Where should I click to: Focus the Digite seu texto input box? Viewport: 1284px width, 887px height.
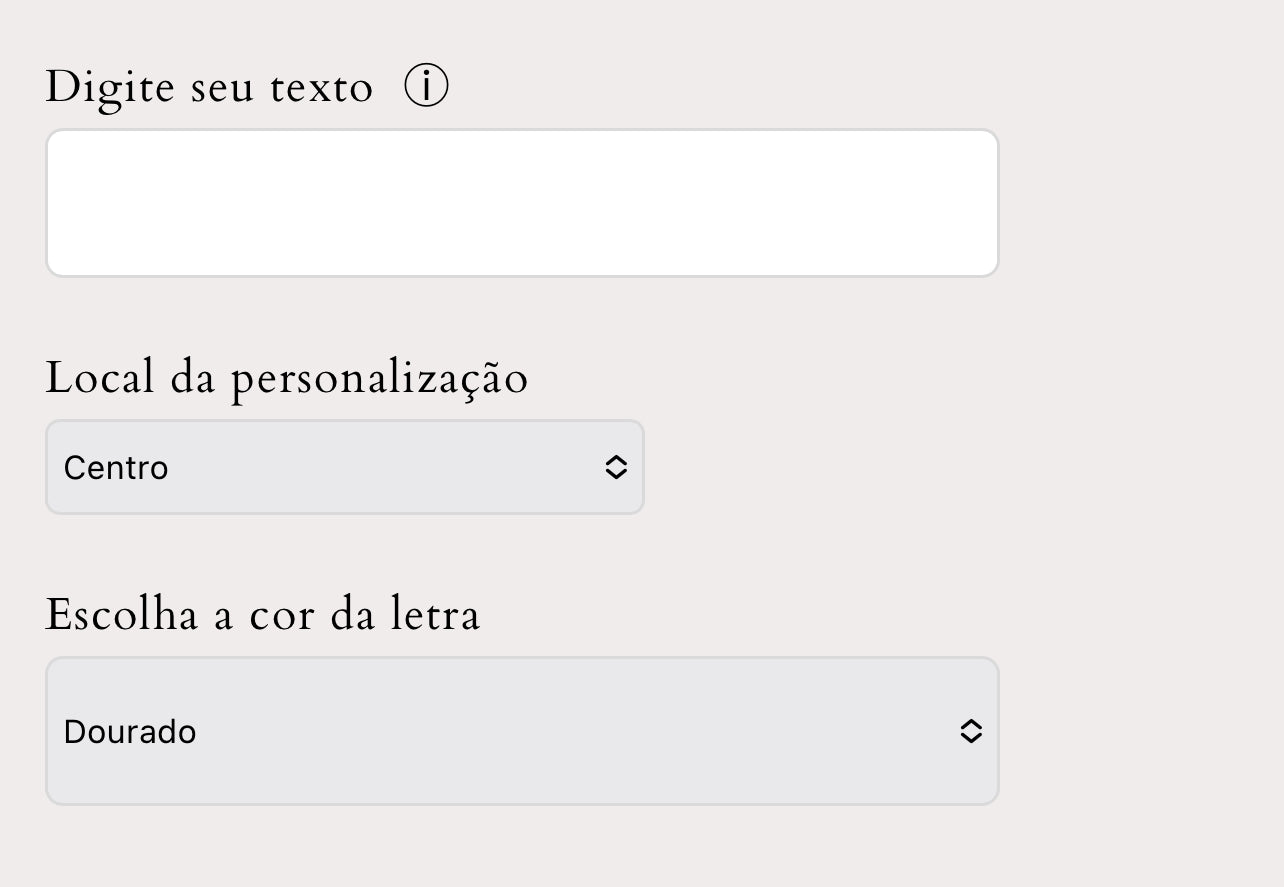click(522, 203)
